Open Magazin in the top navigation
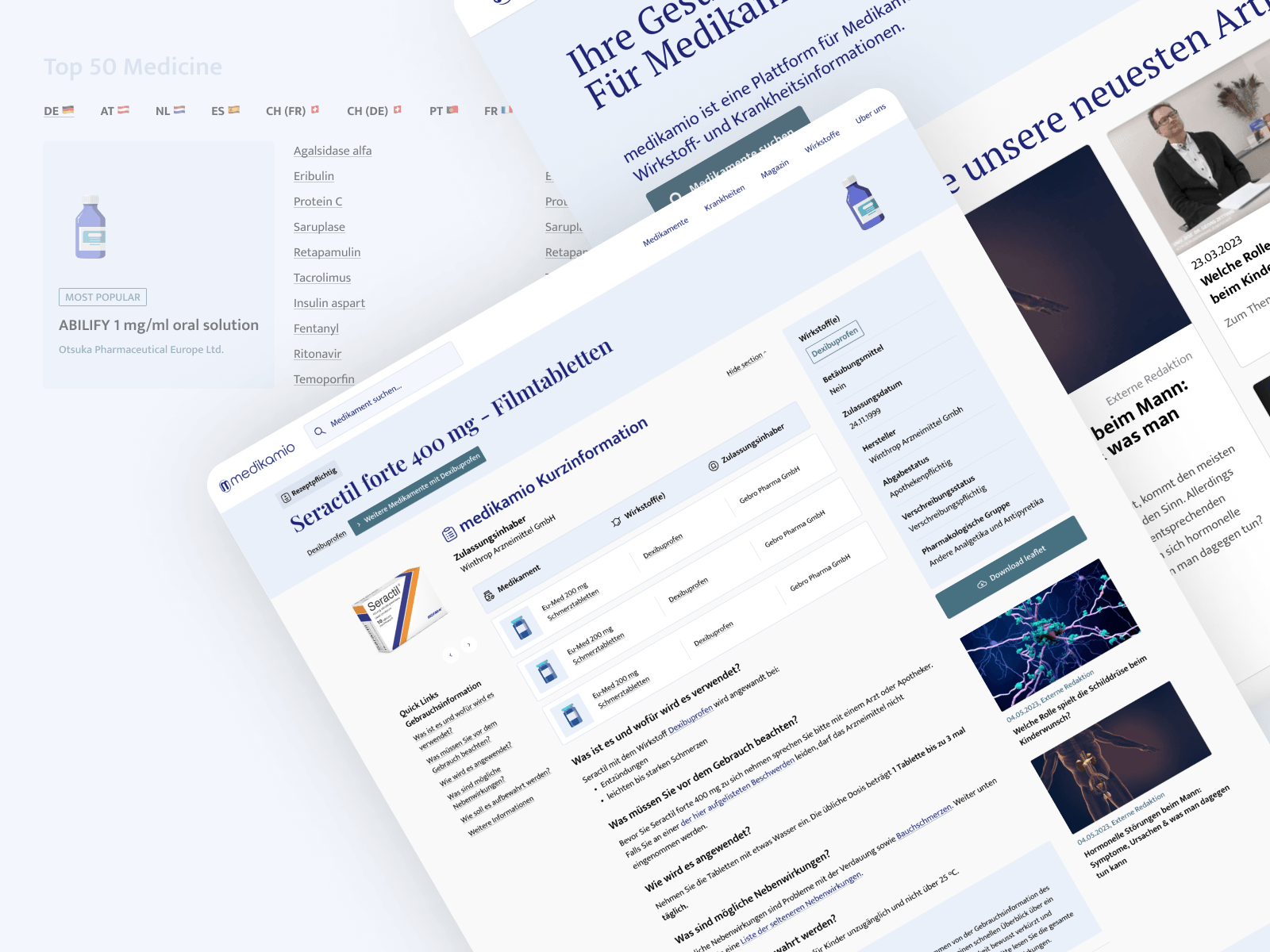Image resolution: width=1270 pixels, height=952 pixels. [775, 169]
